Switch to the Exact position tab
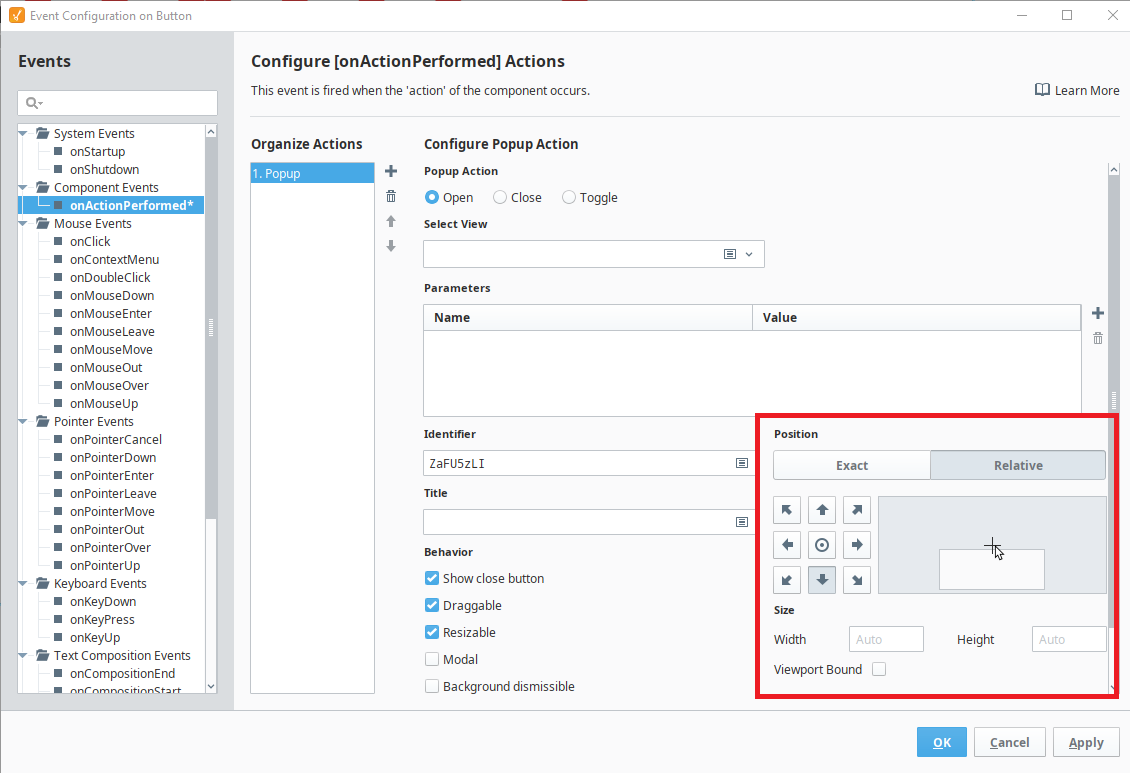Viewport: 1130px width, 773px height. (x=852, y=465)
